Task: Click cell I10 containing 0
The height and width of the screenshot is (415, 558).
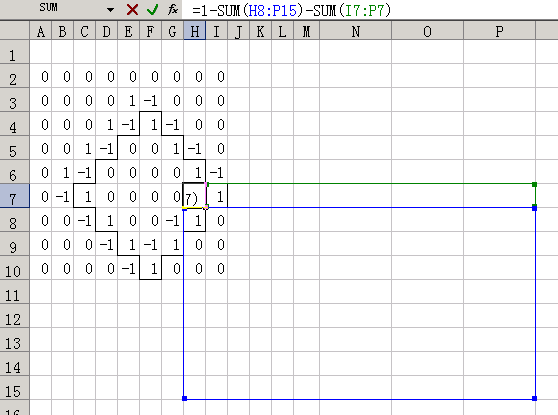Action: click(x=216, y=268)
